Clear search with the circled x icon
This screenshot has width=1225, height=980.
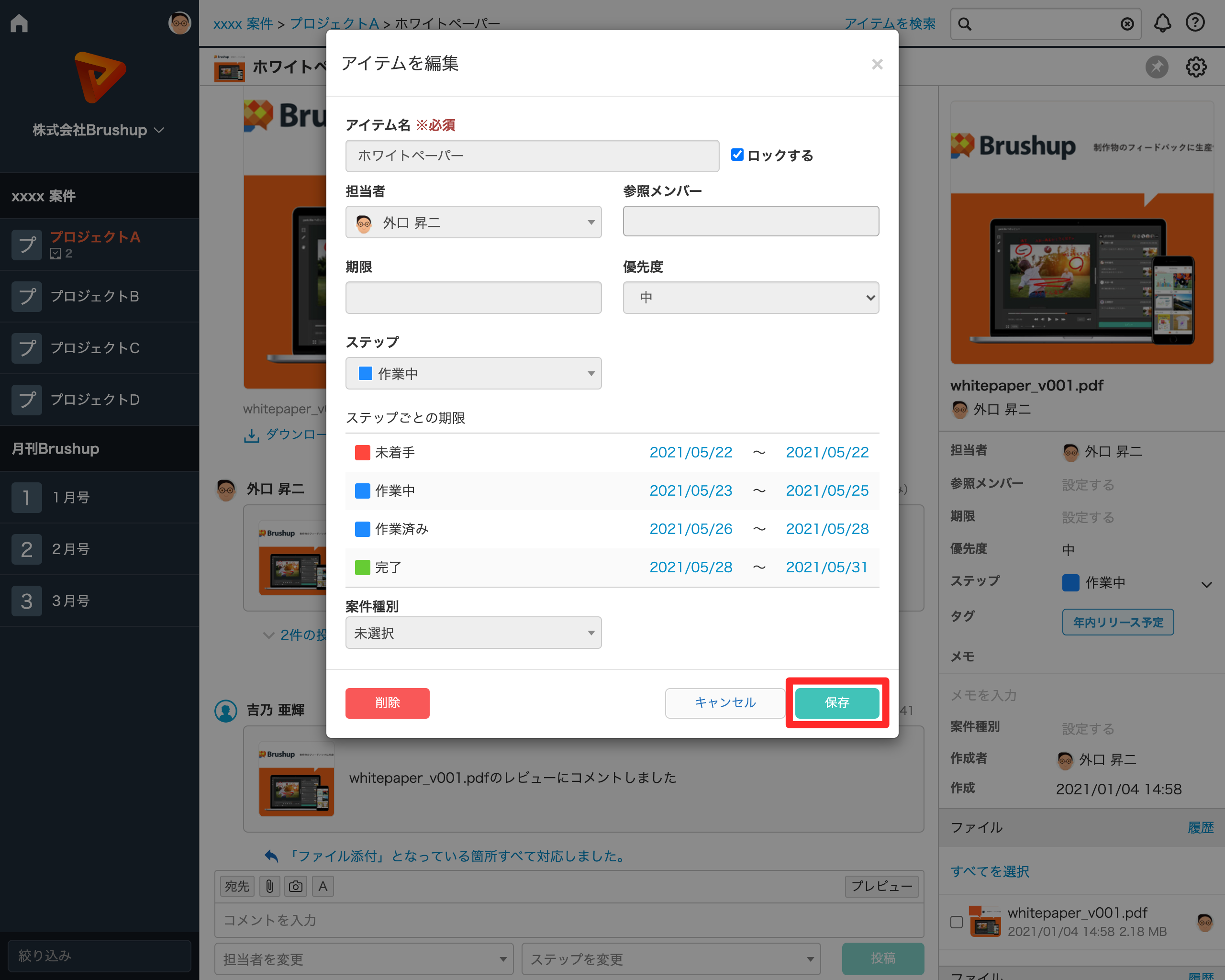pos(1127,24)
